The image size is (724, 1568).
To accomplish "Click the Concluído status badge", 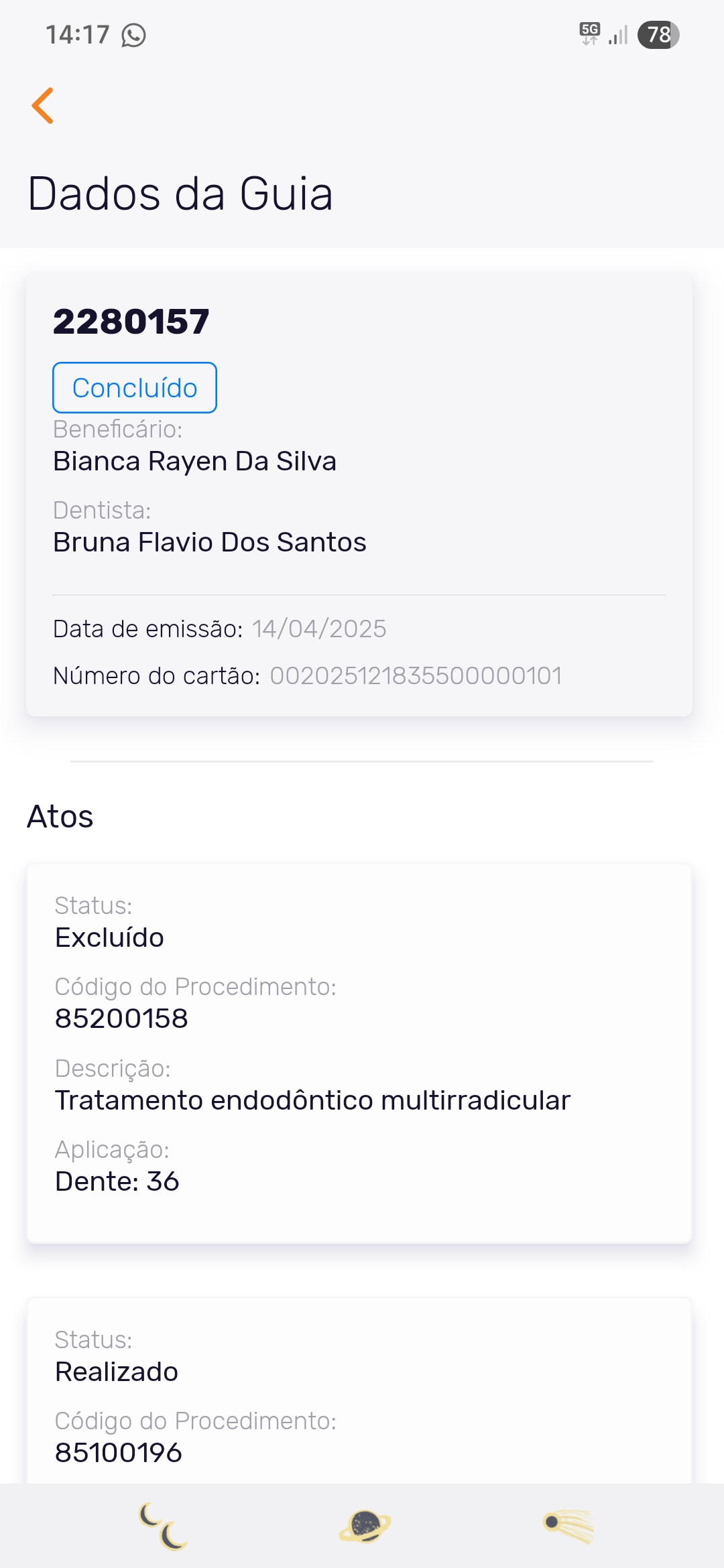I will point(135,388).
